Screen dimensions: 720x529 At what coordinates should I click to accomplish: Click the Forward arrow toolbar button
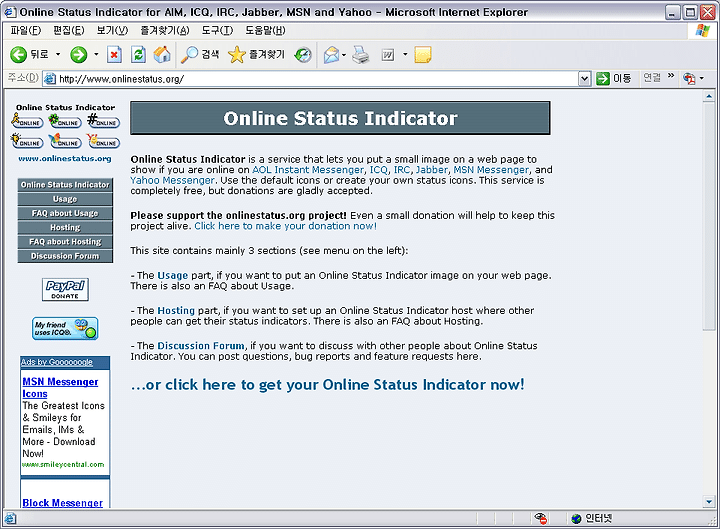point(79,55)
